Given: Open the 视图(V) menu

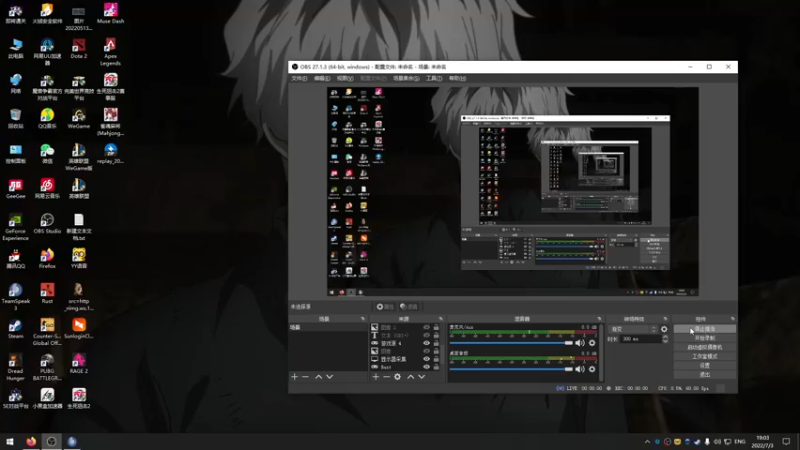Looking at the screenshot, I should coord(345,79).
